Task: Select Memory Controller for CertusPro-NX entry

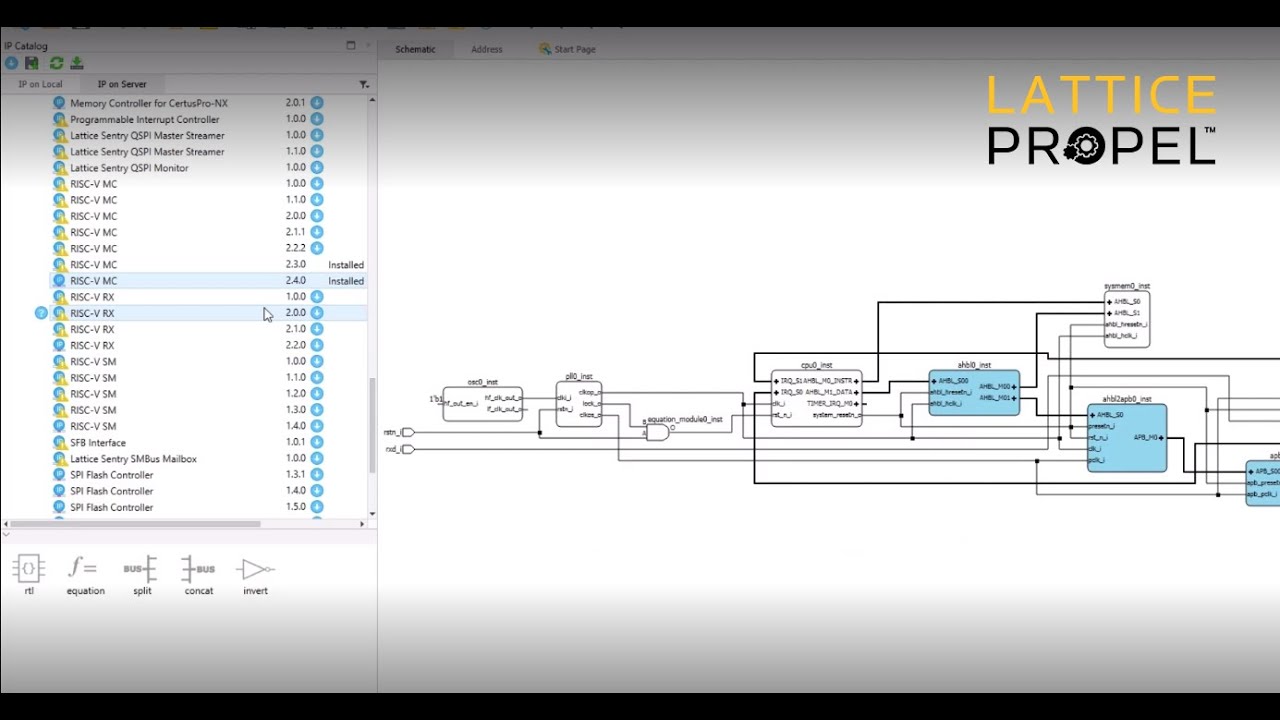Action: (x=149, y=103)
